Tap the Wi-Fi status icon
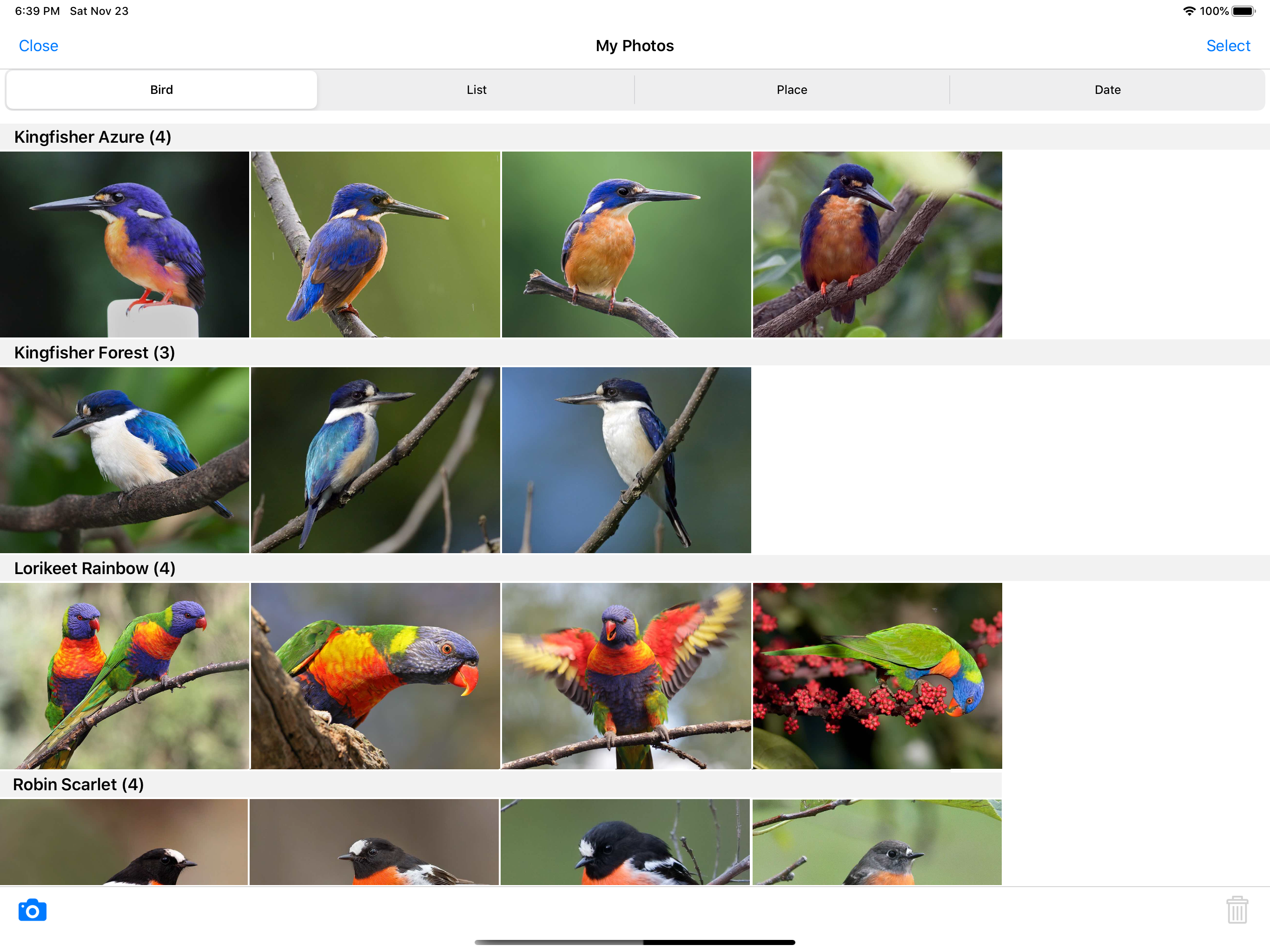1270x952 pixels. click(1189, 11)
